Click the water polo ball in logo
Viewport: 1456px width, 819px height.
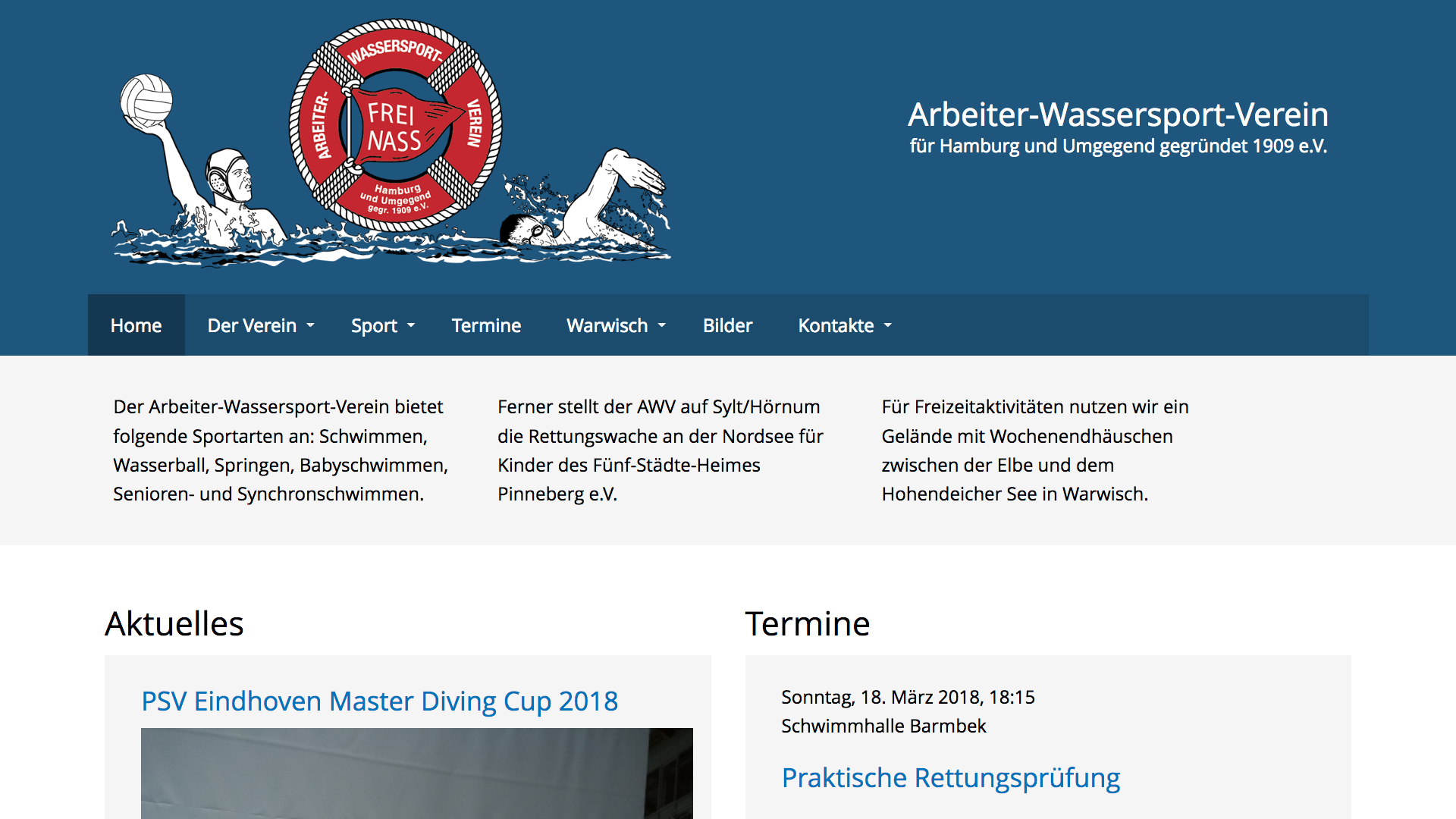(146, 100)
